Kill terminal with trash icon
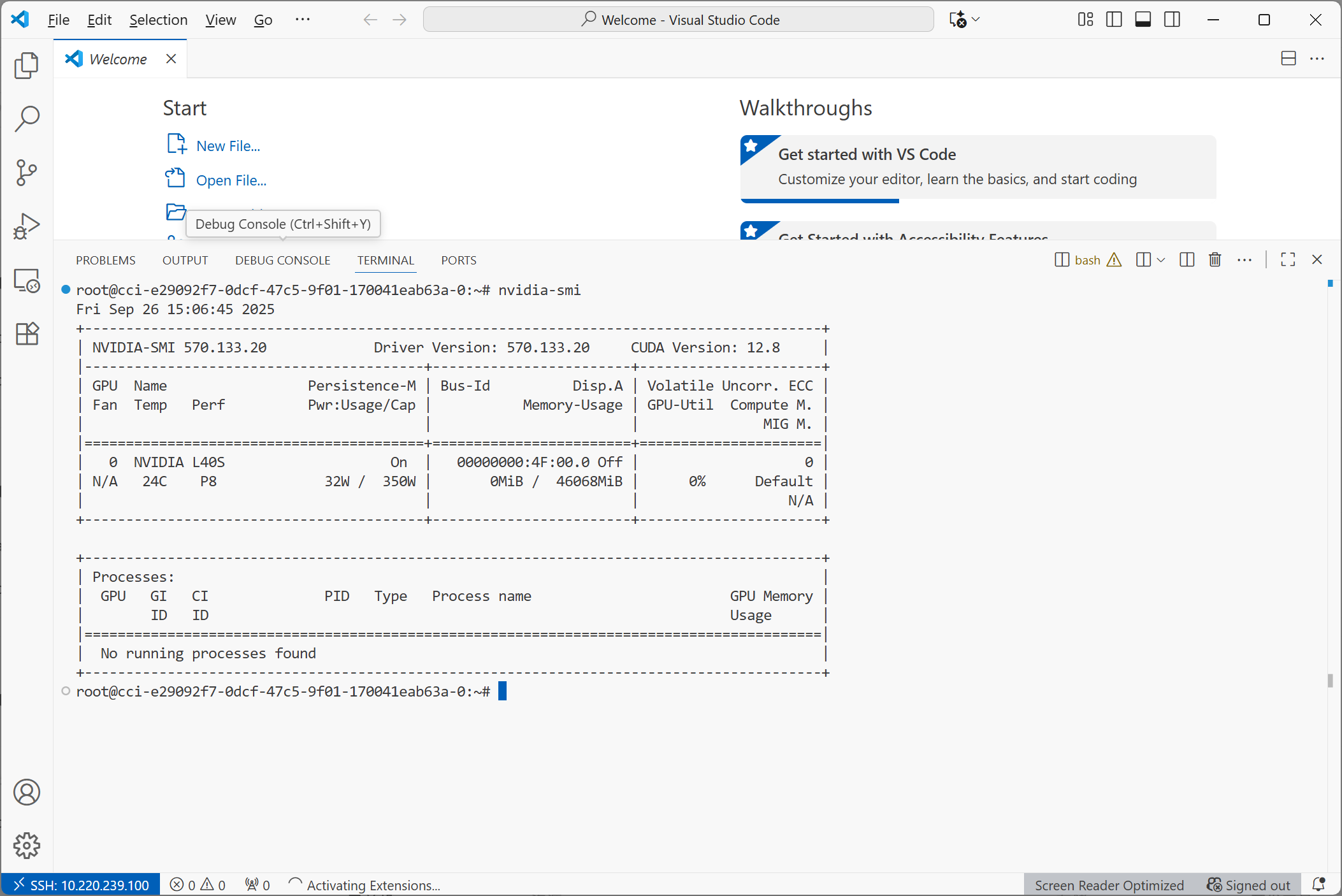The image size is (1342, 896). (1215, 259)
